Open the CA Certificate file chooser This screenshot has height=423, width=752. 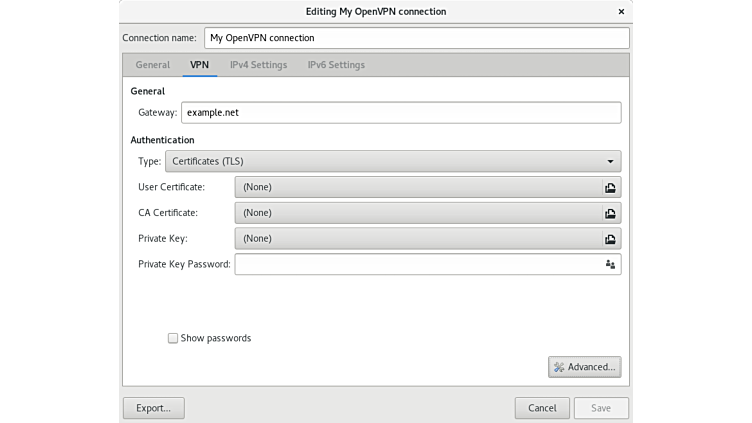pyautogui.click(x=417, y=213)
